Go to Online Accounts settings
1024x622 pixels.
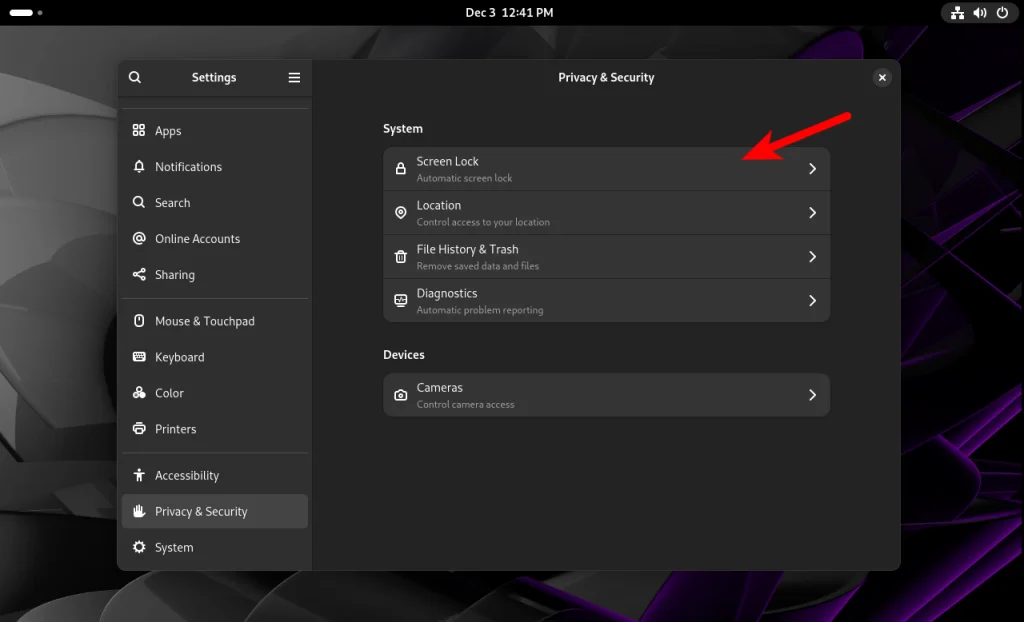point(215,238)
